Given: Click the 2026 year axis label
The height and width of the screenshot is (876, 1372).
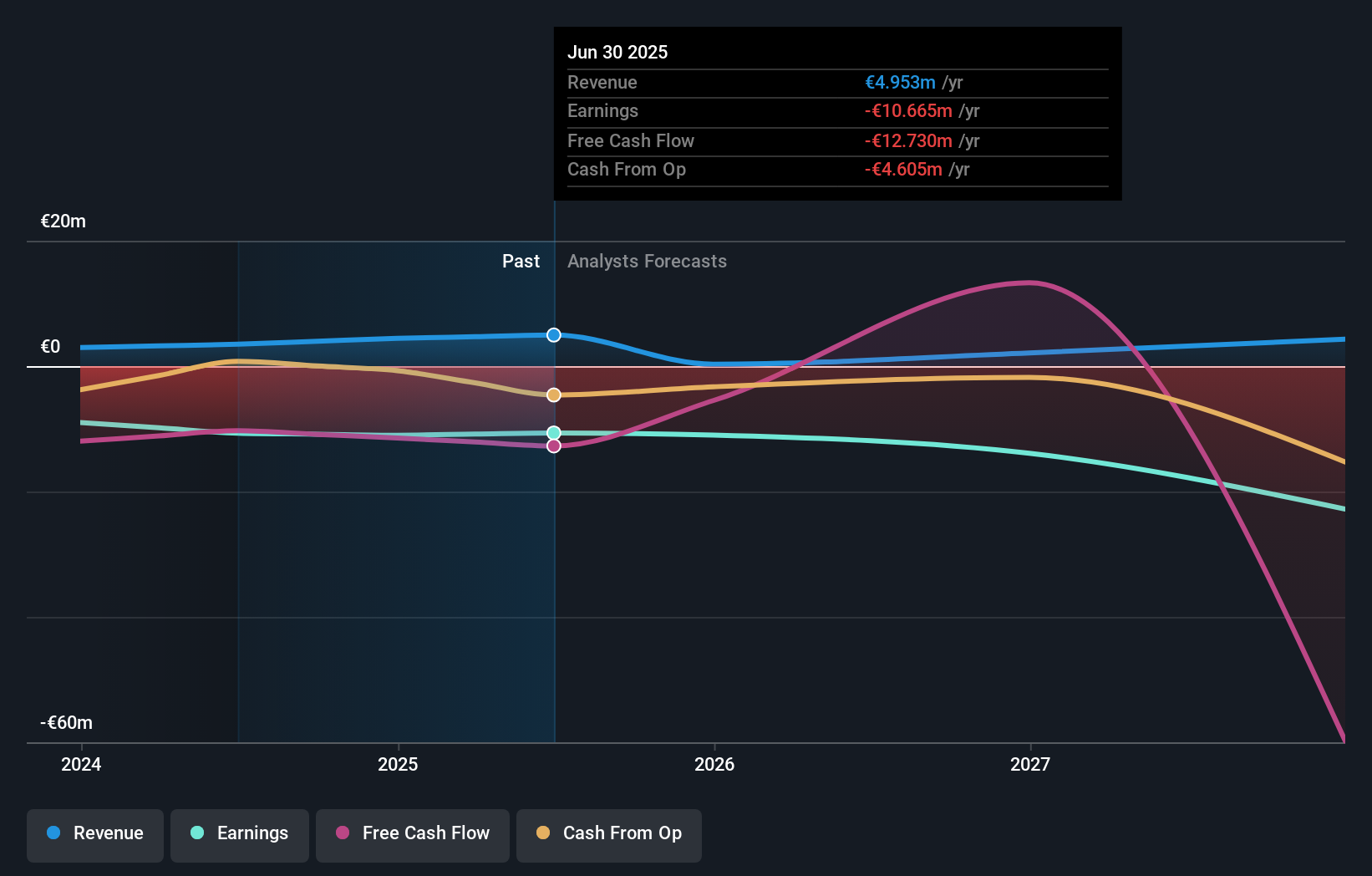Looking at the screenshot, I should (714, 764).
